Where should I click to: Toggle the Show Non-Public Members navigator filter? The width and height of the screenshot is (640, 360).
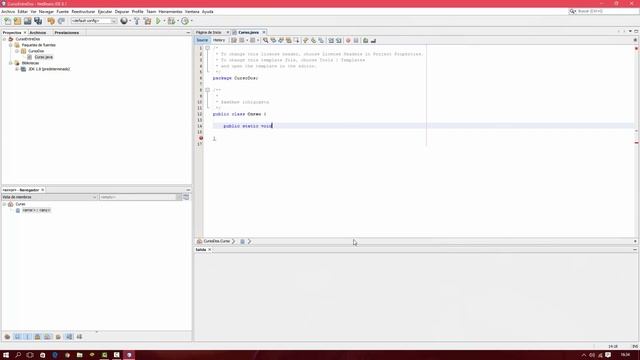click(x=38, y=337)
